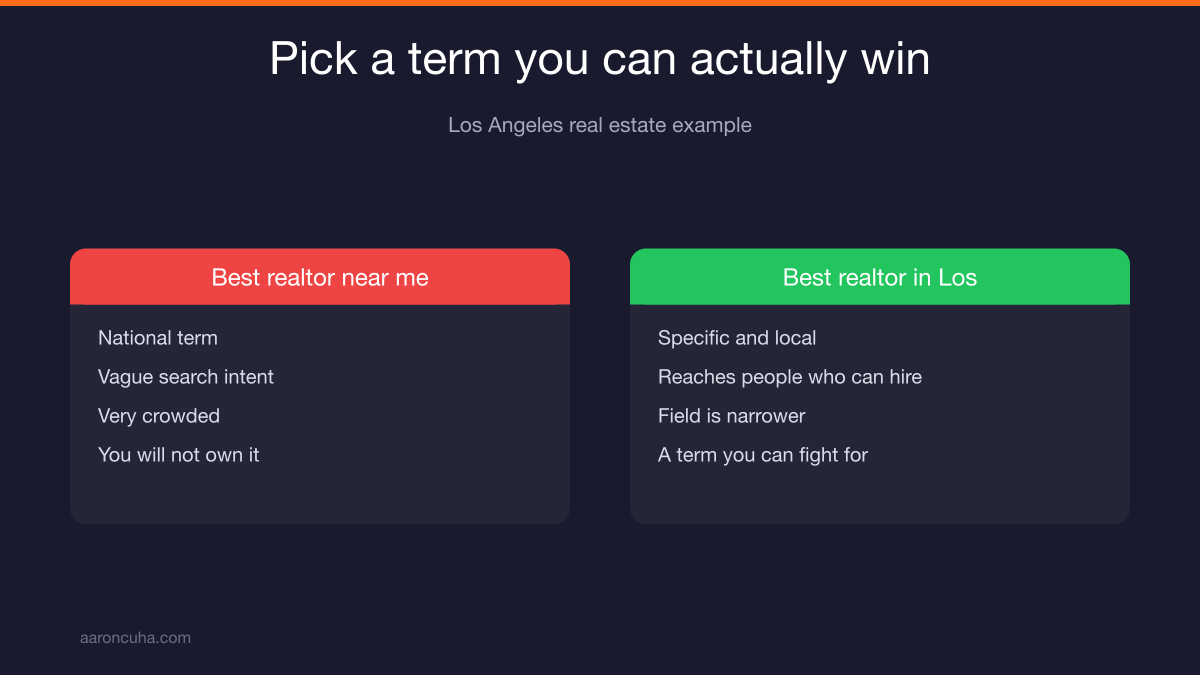Viewport: 1200px width, 675px height.
Task: Open the aaroncuha.com footer link
Action: point(135,637)
